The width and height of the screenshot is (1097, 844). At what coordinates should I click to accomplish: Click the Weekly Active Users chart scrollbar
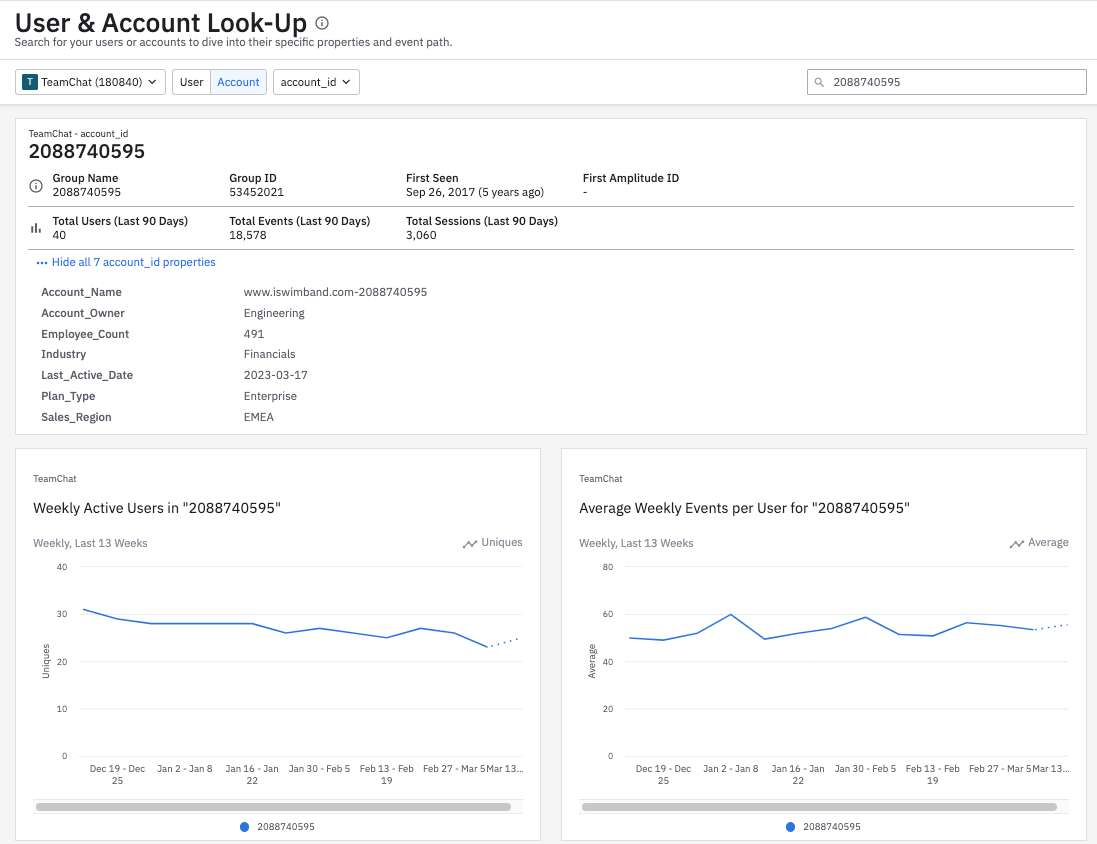point(273,806)
